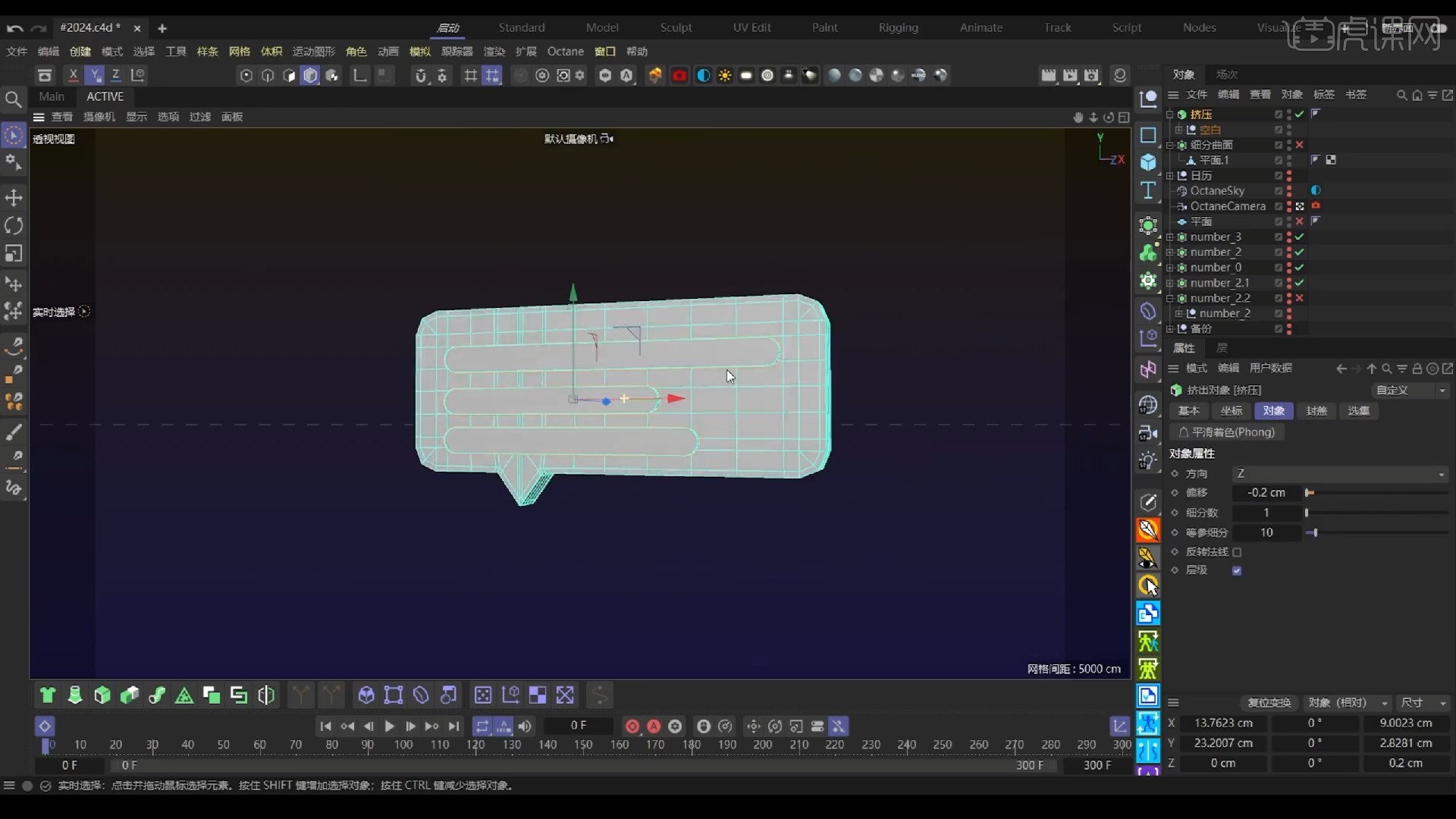Toggle the Z axis lock
The image size is (1456, 819).
coord(115,75)
